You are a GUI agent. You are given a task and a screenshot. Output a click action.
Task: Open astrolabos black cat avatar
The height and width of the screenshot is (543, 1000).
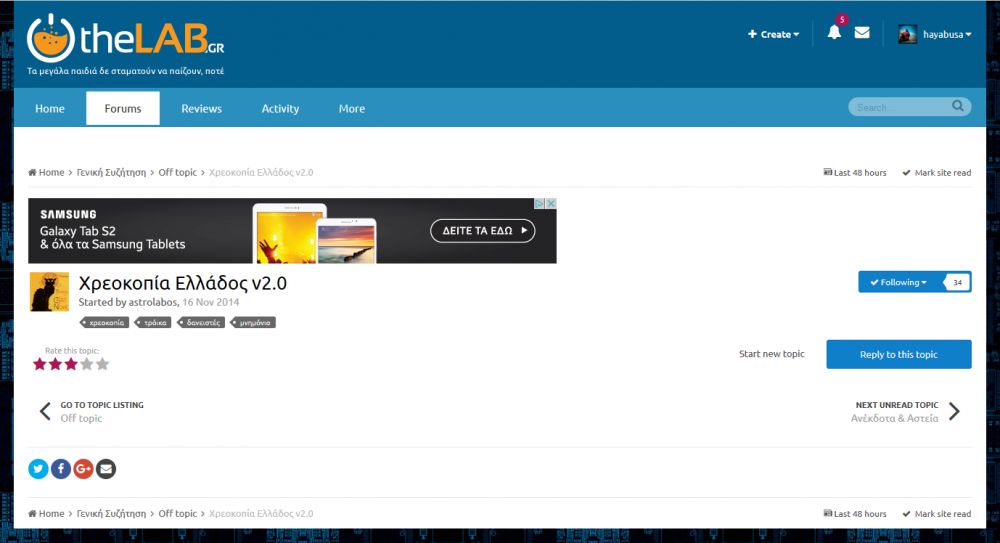(49, 292)
